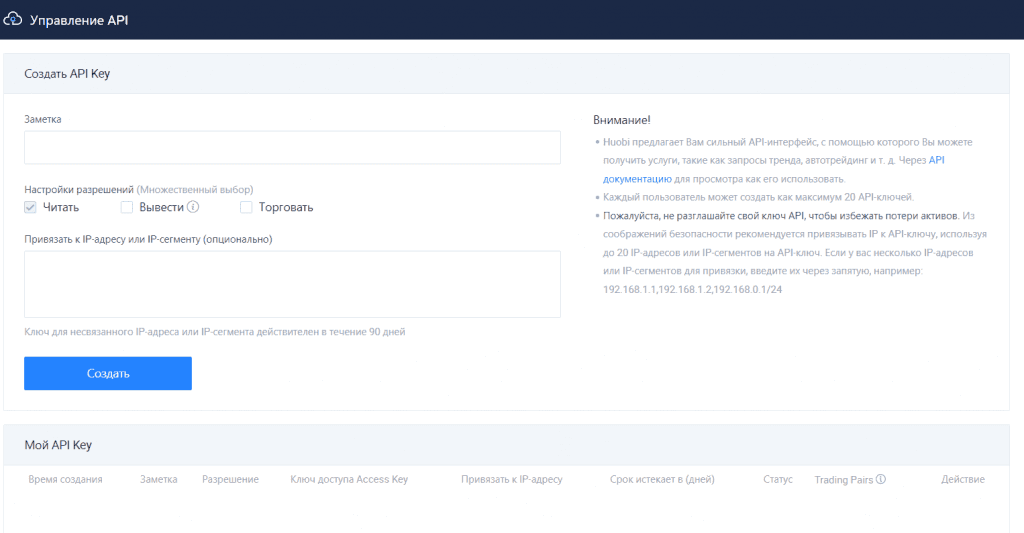Click the Время создания column header
This screenshot has height=533, width=1024.
coord(65,479)
